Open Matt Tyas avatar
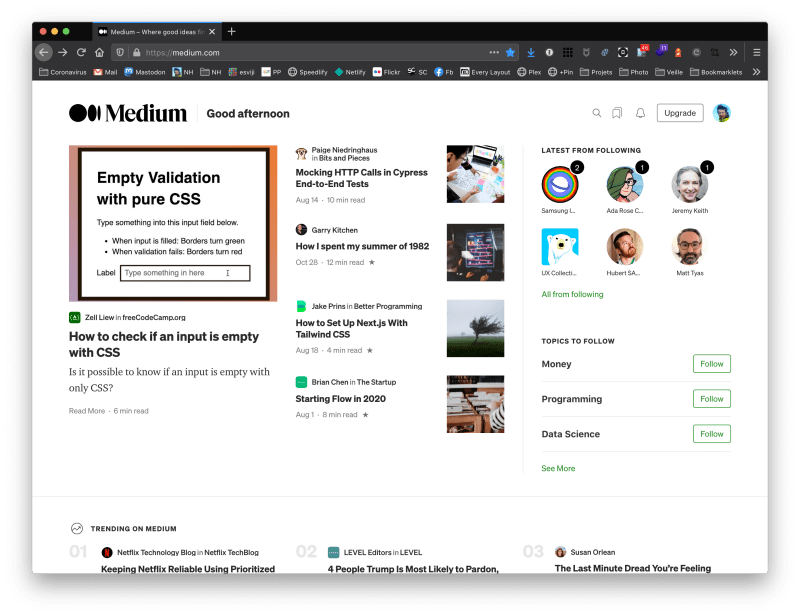Viewport: 800px width, 616px height. (x=689, y=247)
